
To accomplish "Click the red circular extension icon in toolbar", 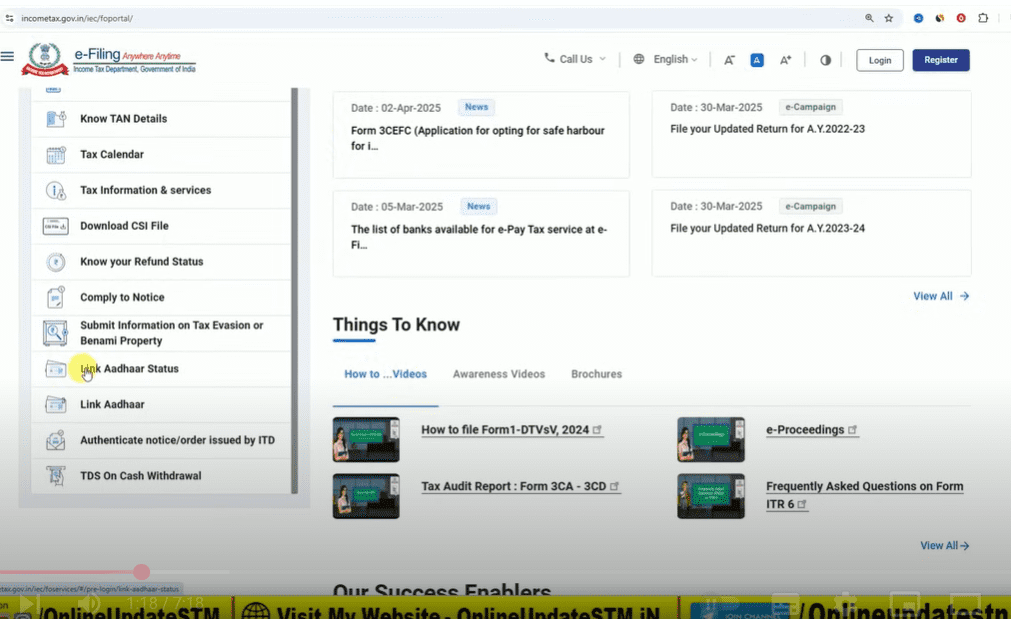I will (961, 18).
